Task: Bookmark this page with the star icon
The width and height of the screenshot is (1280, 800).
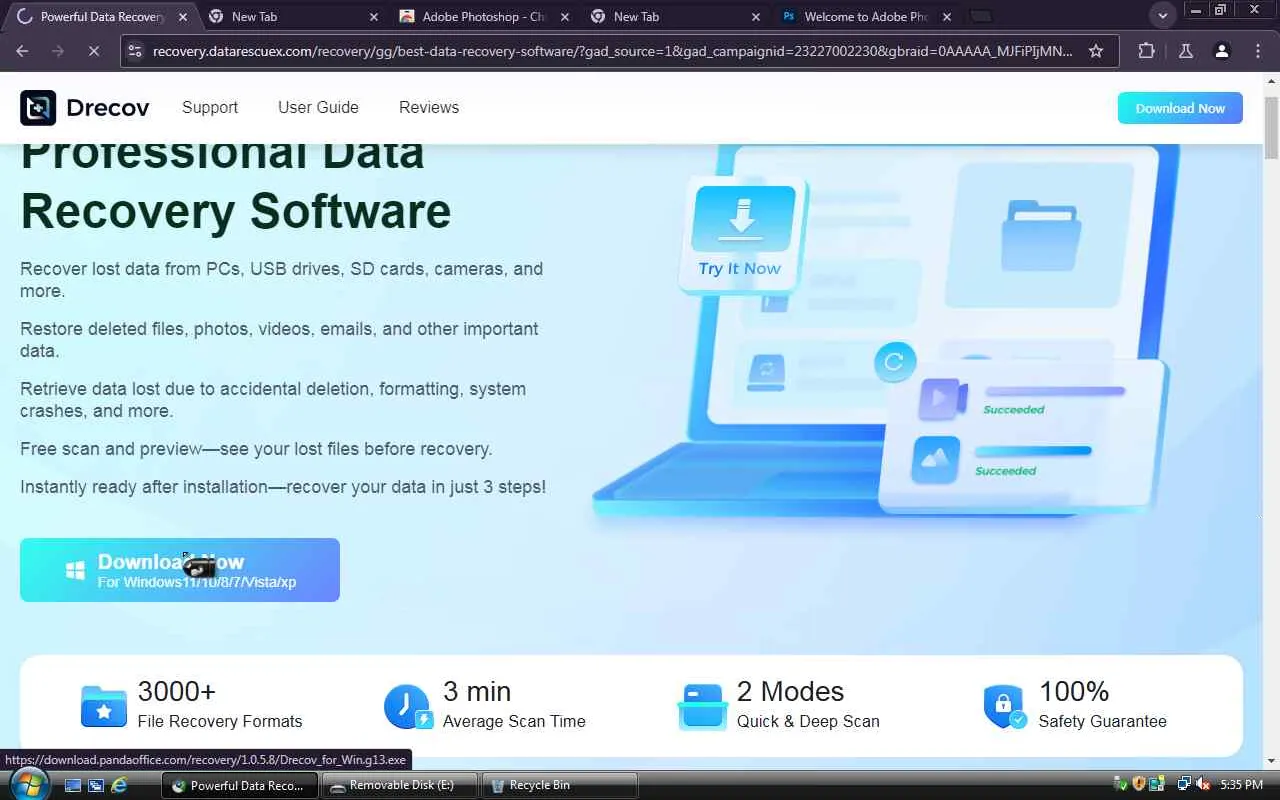Action: click(x=1096, y=51)
